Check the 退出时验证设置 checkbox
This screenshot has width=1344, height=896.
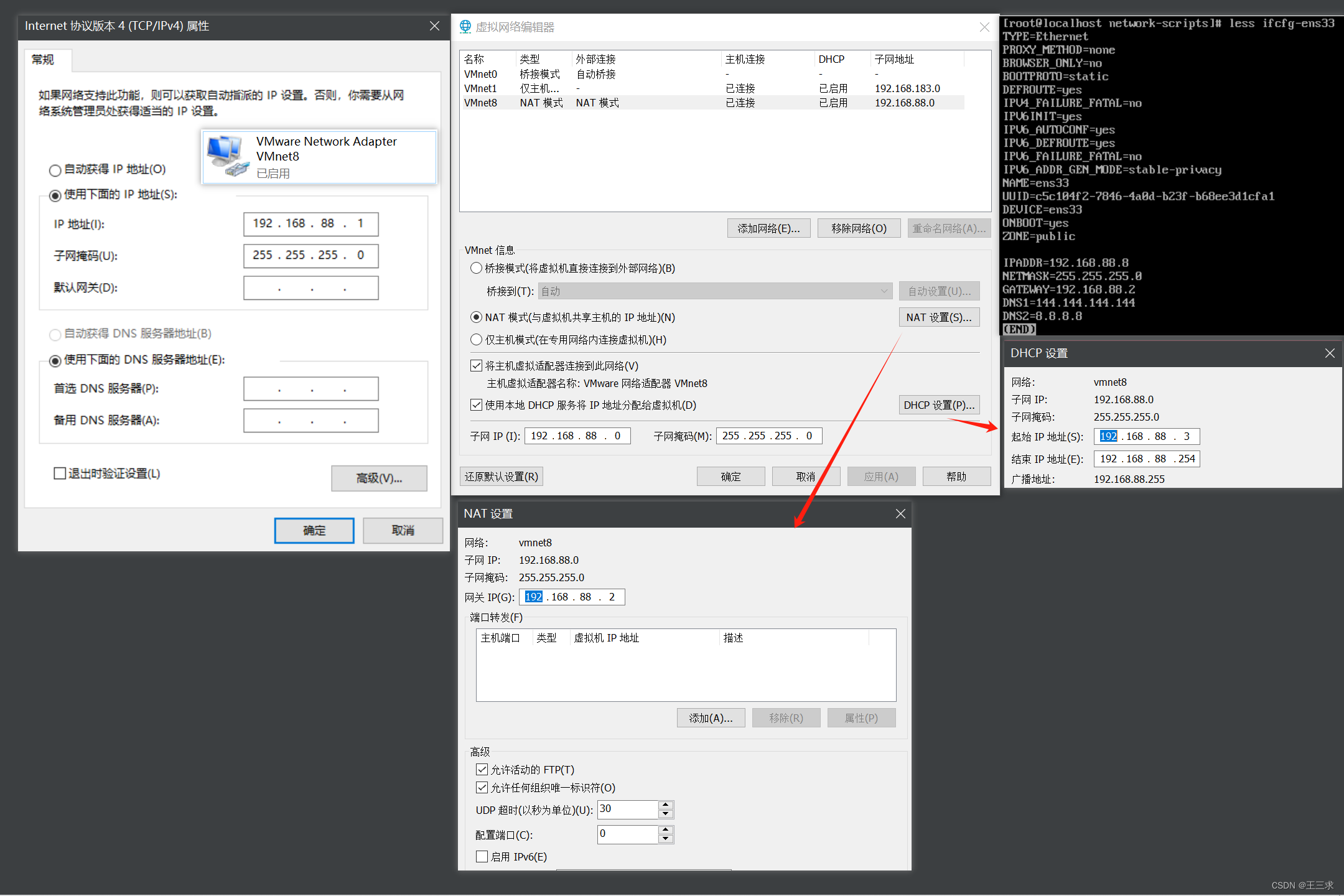coord(59,474)
